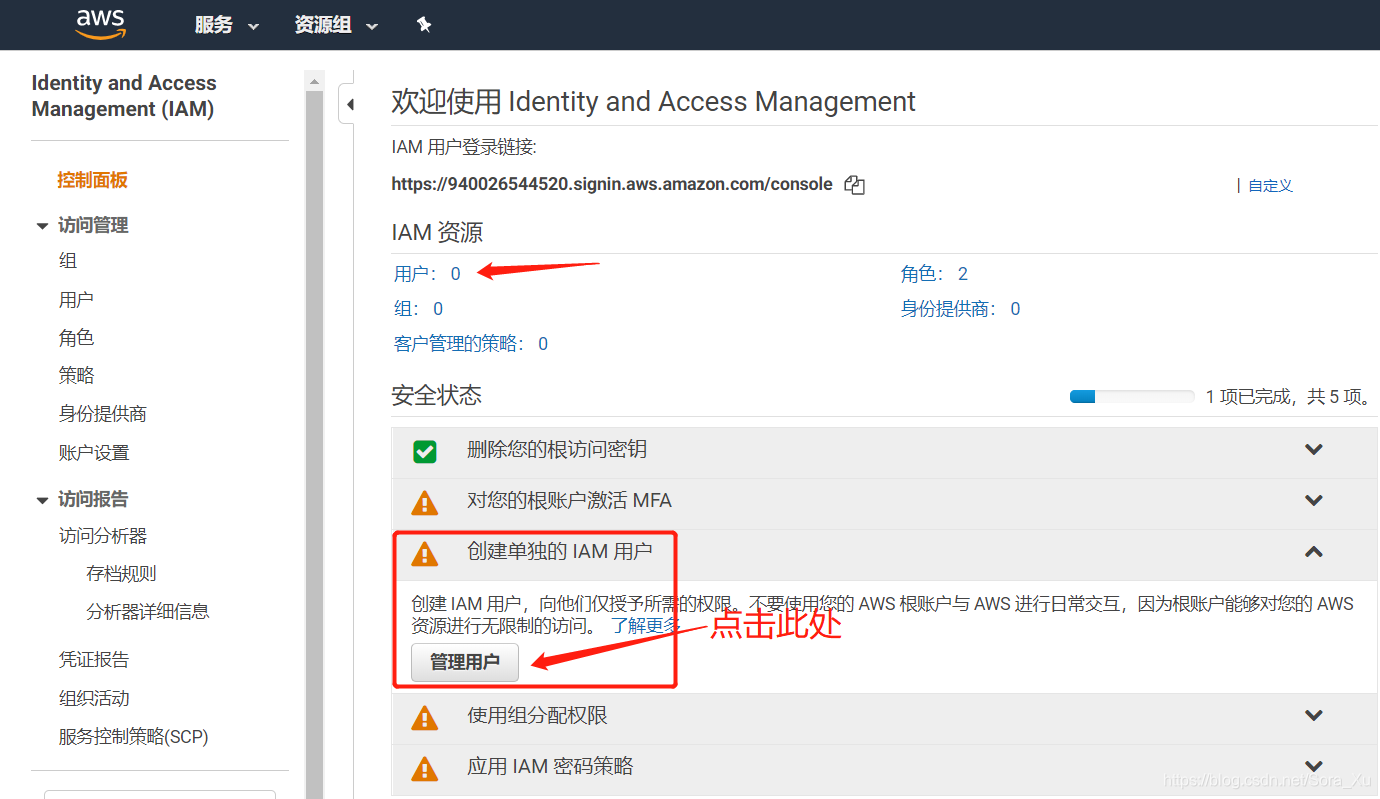This screenshot has height=799, width=1380.
Task: Open the 资源组 dropdown menu
Action: [x=337, y=25]
